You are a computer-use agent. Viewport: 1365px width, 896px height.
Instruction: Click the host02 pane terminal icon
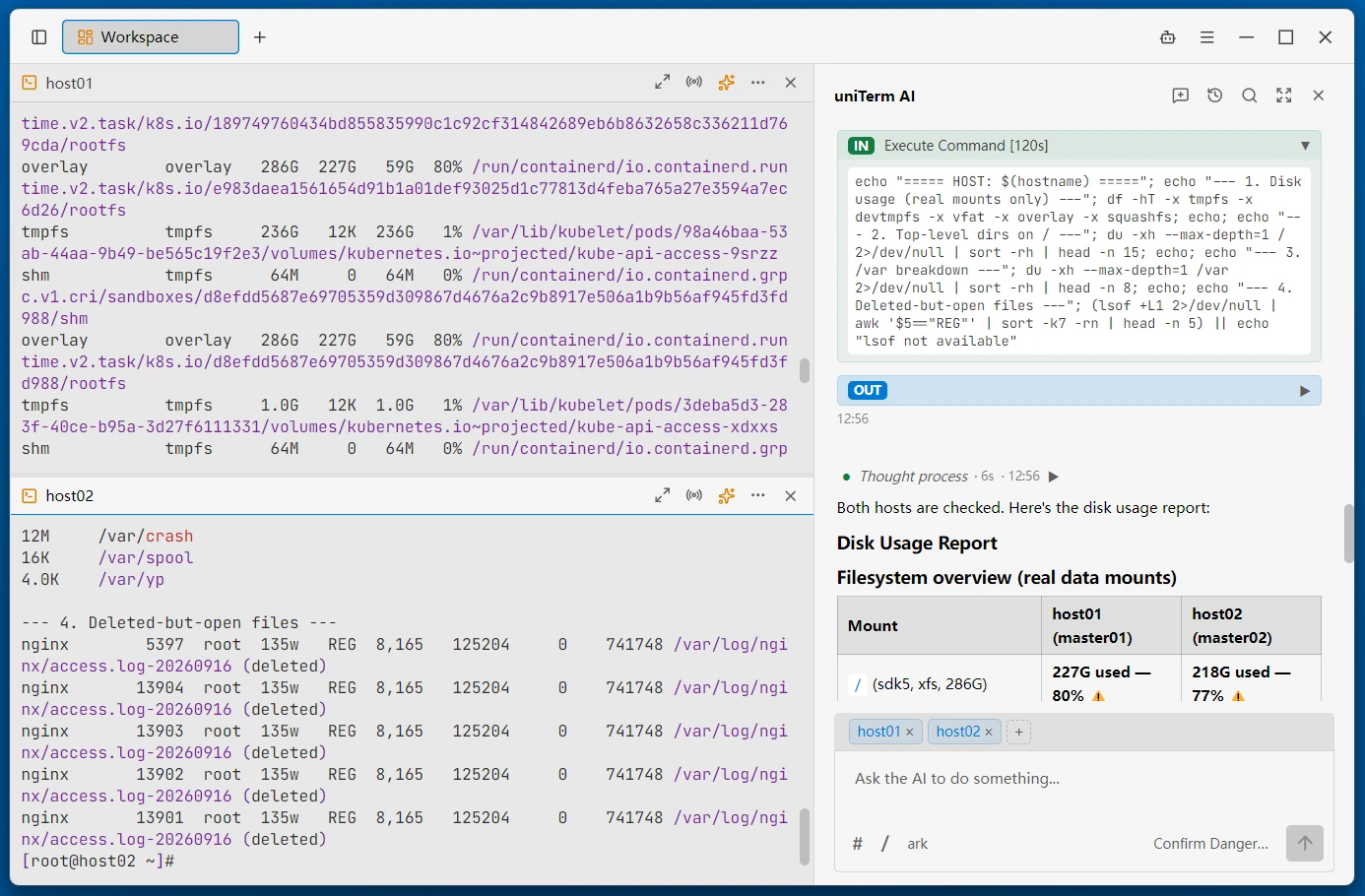(30, 495)
